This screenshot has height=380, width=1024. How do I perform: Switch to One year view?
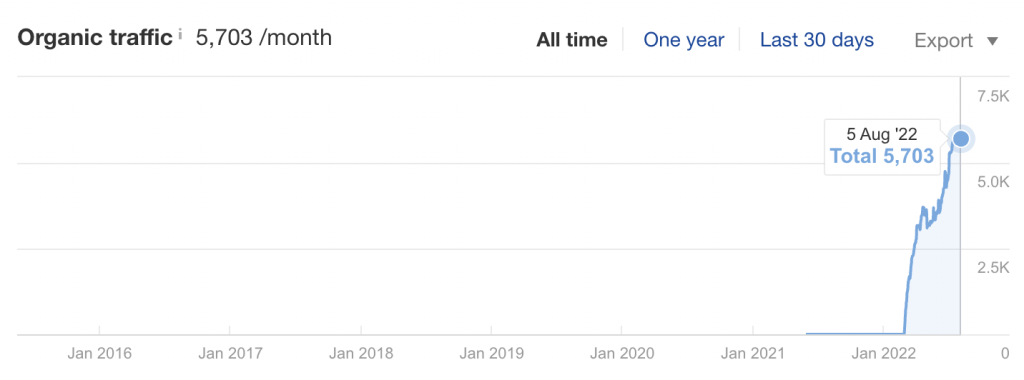[x=684, y=40]
